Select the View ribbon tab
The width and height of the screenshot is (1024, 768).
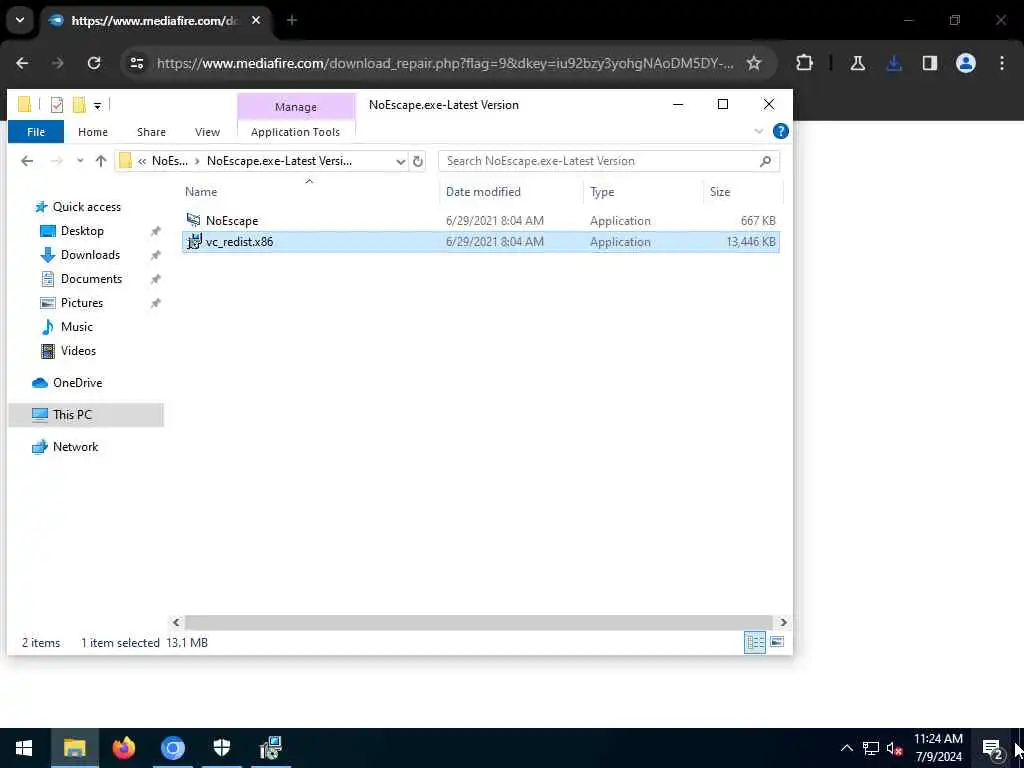(x=207, y=132)
